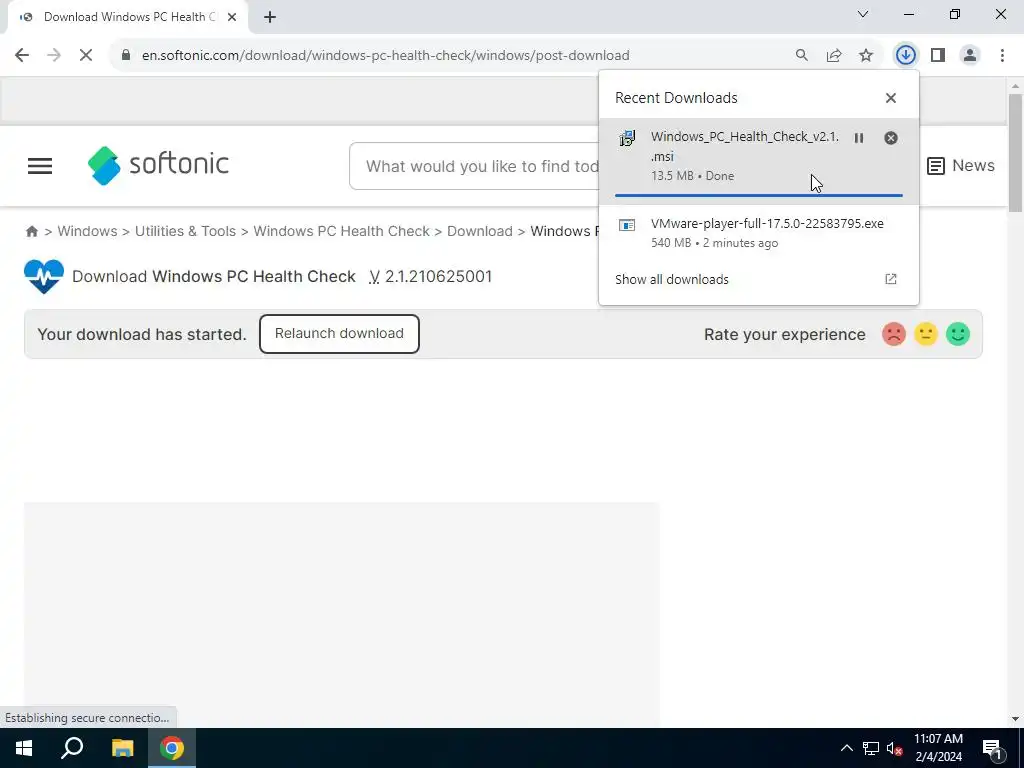1024x768 pixels.
Task: Click the msi installer file icon
Action: 627,138
